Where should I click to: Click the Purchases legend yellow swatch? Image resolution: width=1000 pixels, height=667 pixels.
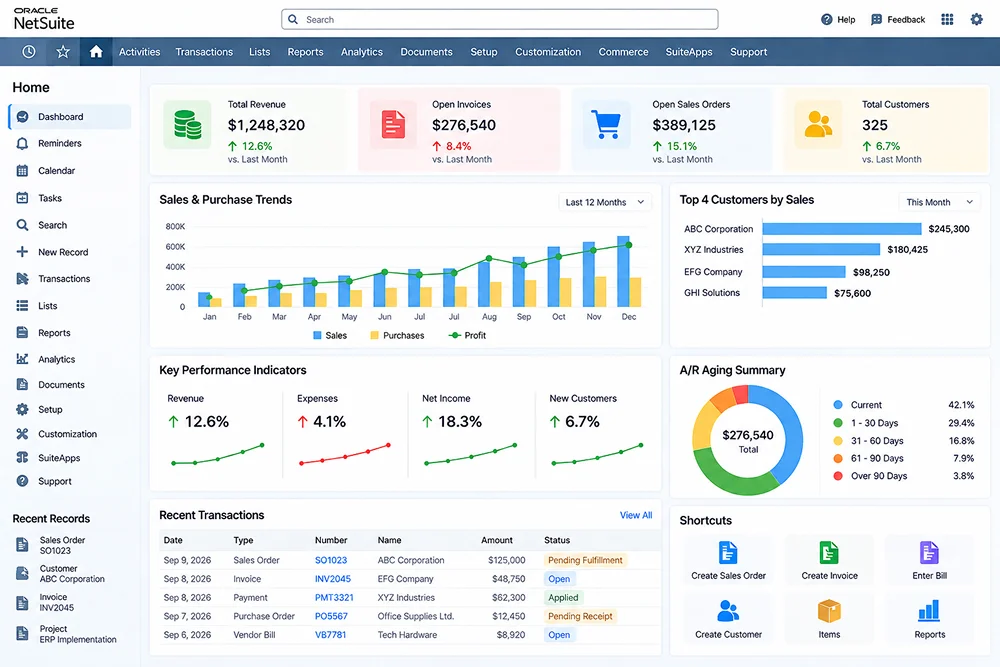[374, 335]
